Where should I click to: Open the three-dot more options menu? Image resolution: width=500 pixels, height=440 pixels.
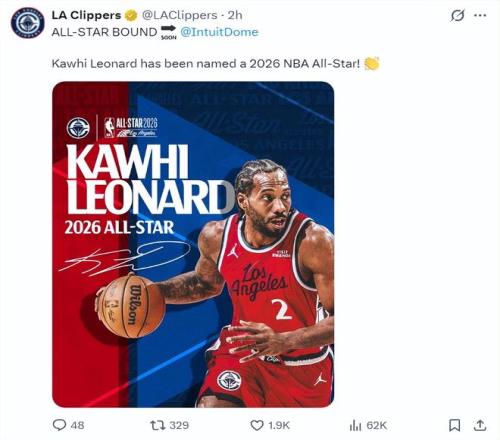480,15
